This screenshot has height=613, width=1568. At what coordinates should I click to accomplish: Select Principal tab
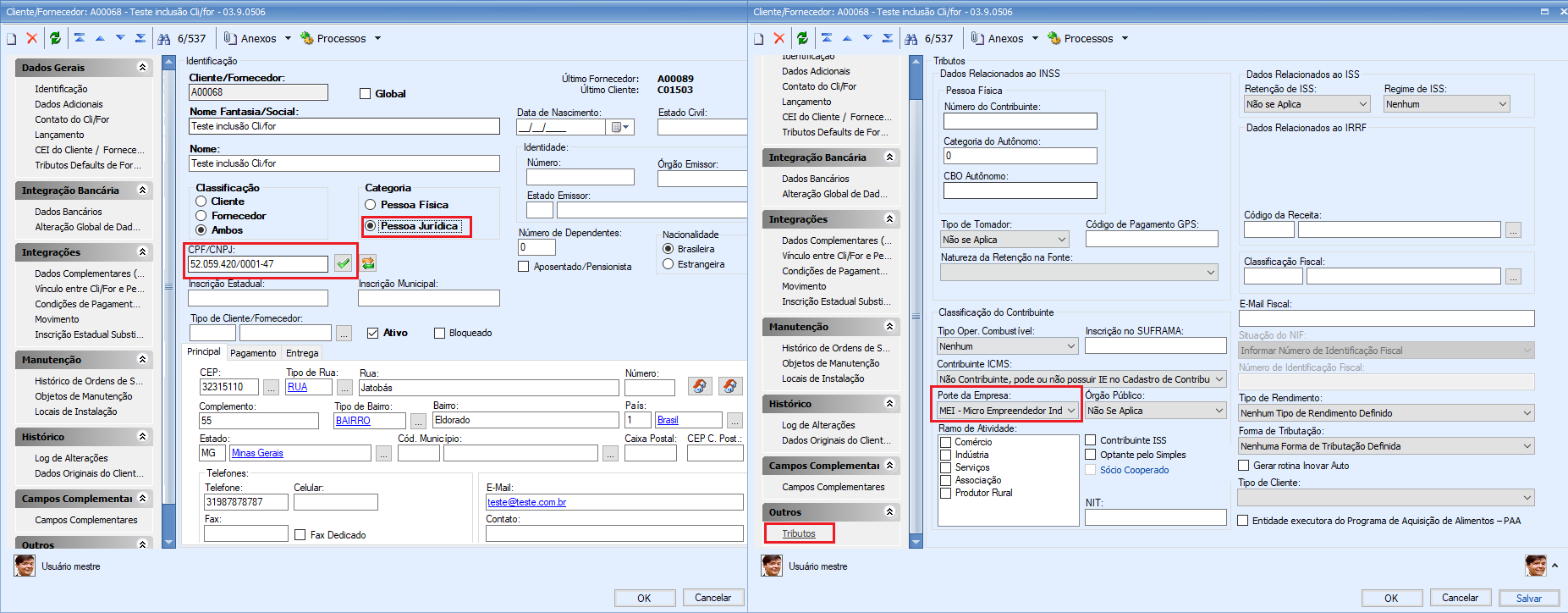[204, 352]
